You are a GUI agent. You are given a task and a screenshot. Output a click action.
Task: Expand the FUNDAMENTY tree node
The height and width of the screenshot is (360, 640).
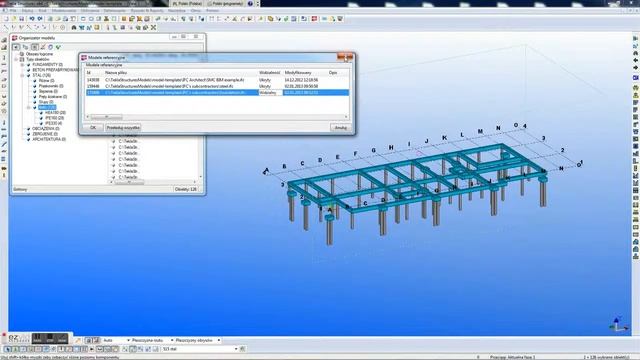click(x=22, y=64)
